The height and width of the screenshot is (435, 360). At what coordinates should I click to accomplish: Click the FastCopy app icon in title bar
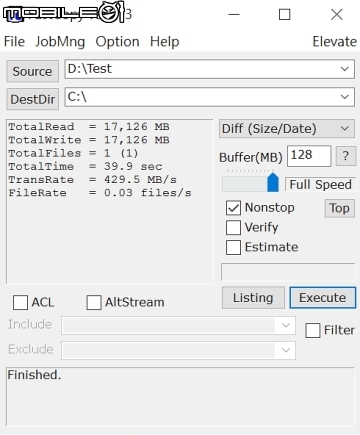click(x=13, y=14)
